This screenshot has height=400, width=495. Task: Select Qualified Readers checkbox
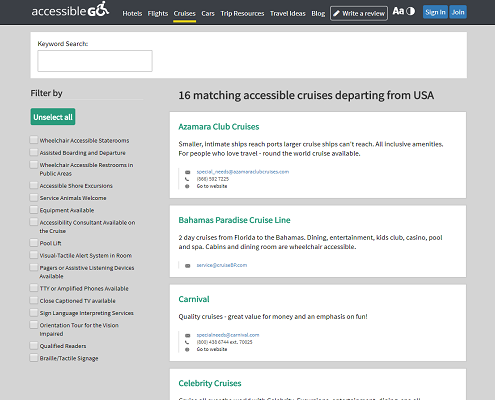[34, 345]
